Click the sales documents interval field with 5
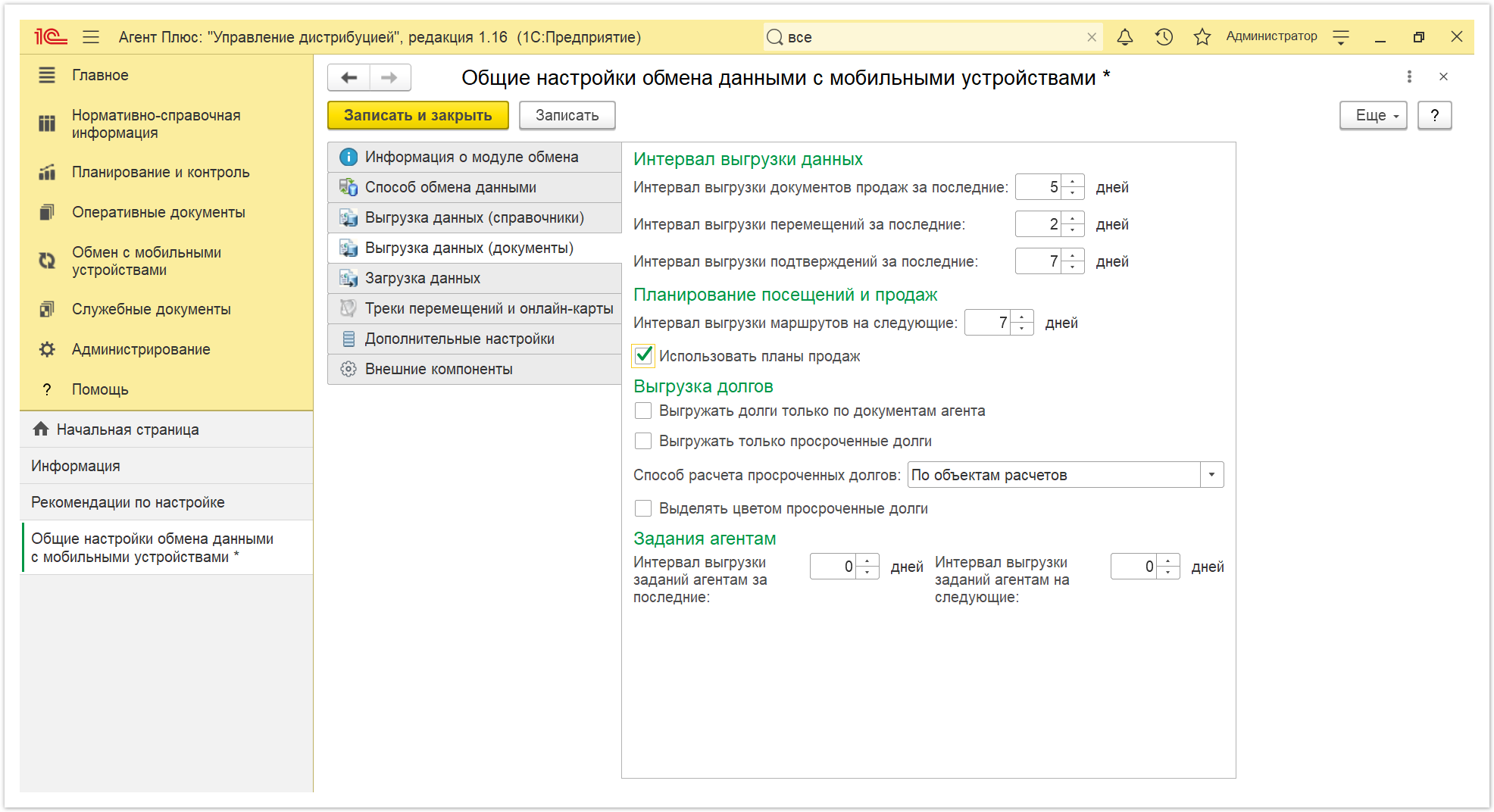1494x812 pixels. pos(1039,187)
